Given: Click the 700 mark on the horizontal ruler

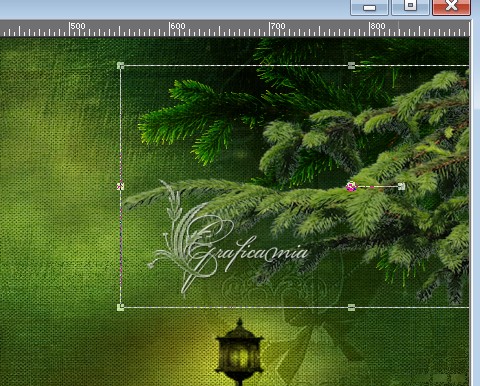Looking at the screenshot, I should [277, 26].
